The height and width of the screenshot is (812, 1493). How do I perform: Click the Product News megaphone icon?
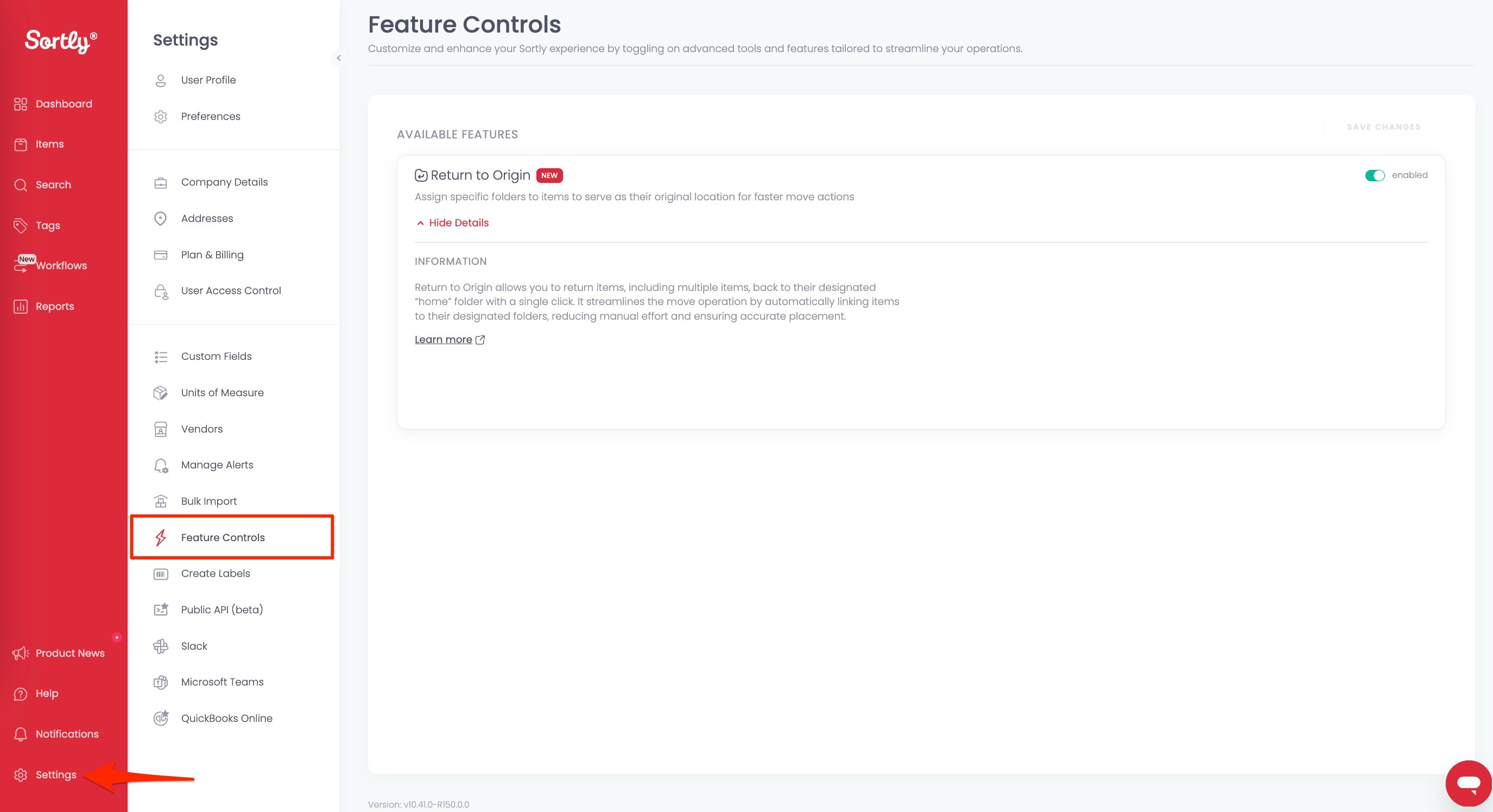tap(21, 653)
